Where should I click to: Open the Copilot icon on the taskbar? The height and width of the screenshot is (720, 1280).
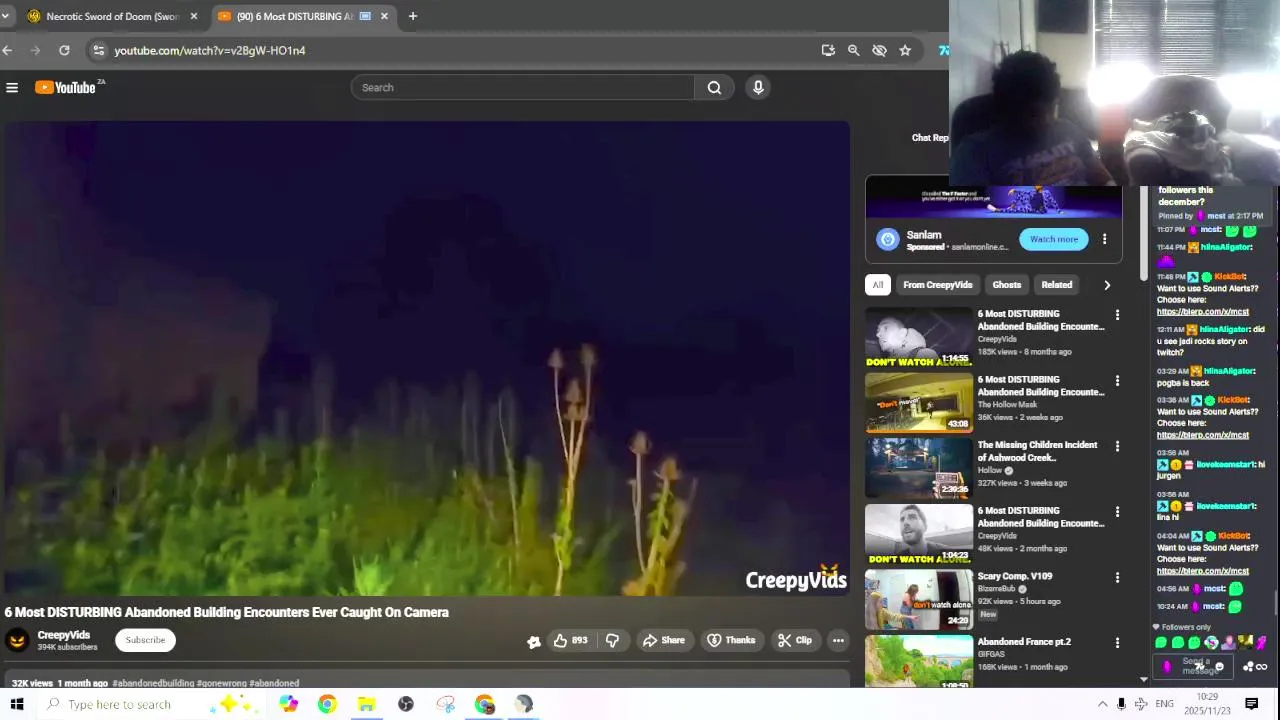(288, 704)
